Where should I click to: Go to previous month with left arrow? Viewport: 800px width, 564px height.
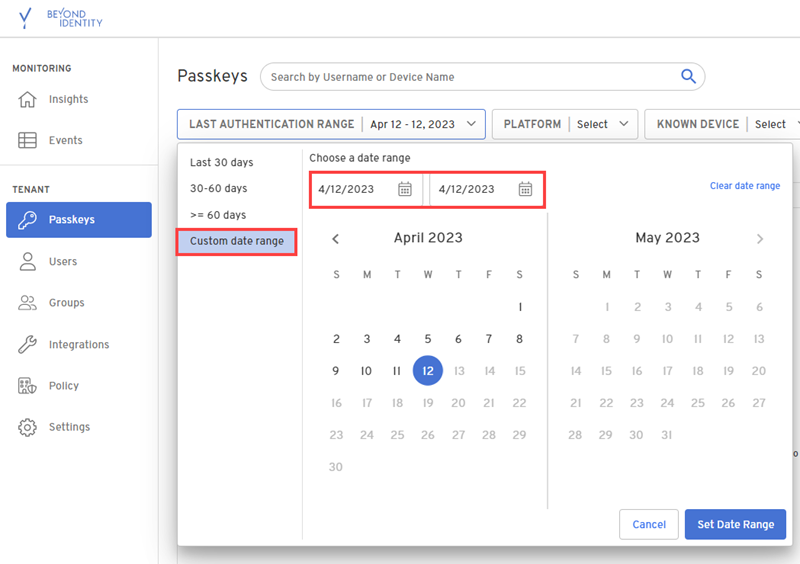336,239
